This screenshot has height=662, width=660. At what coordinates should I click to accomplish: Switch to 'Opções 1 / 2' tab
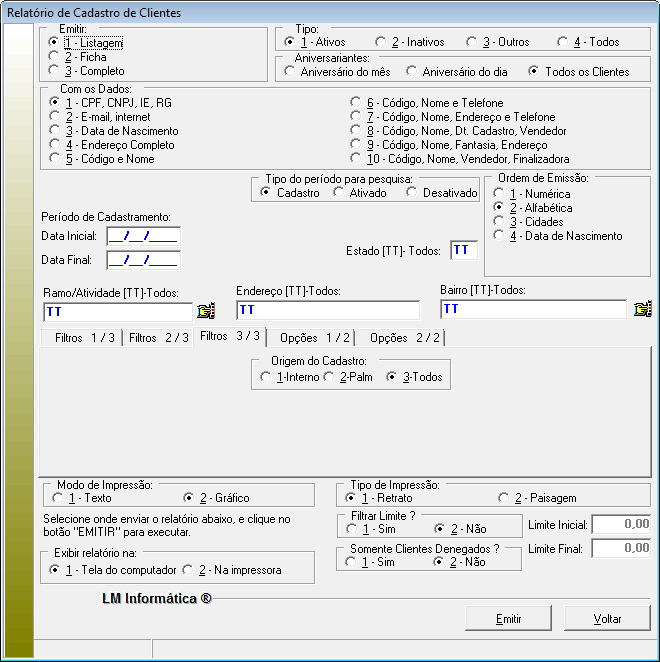point(314,338)
